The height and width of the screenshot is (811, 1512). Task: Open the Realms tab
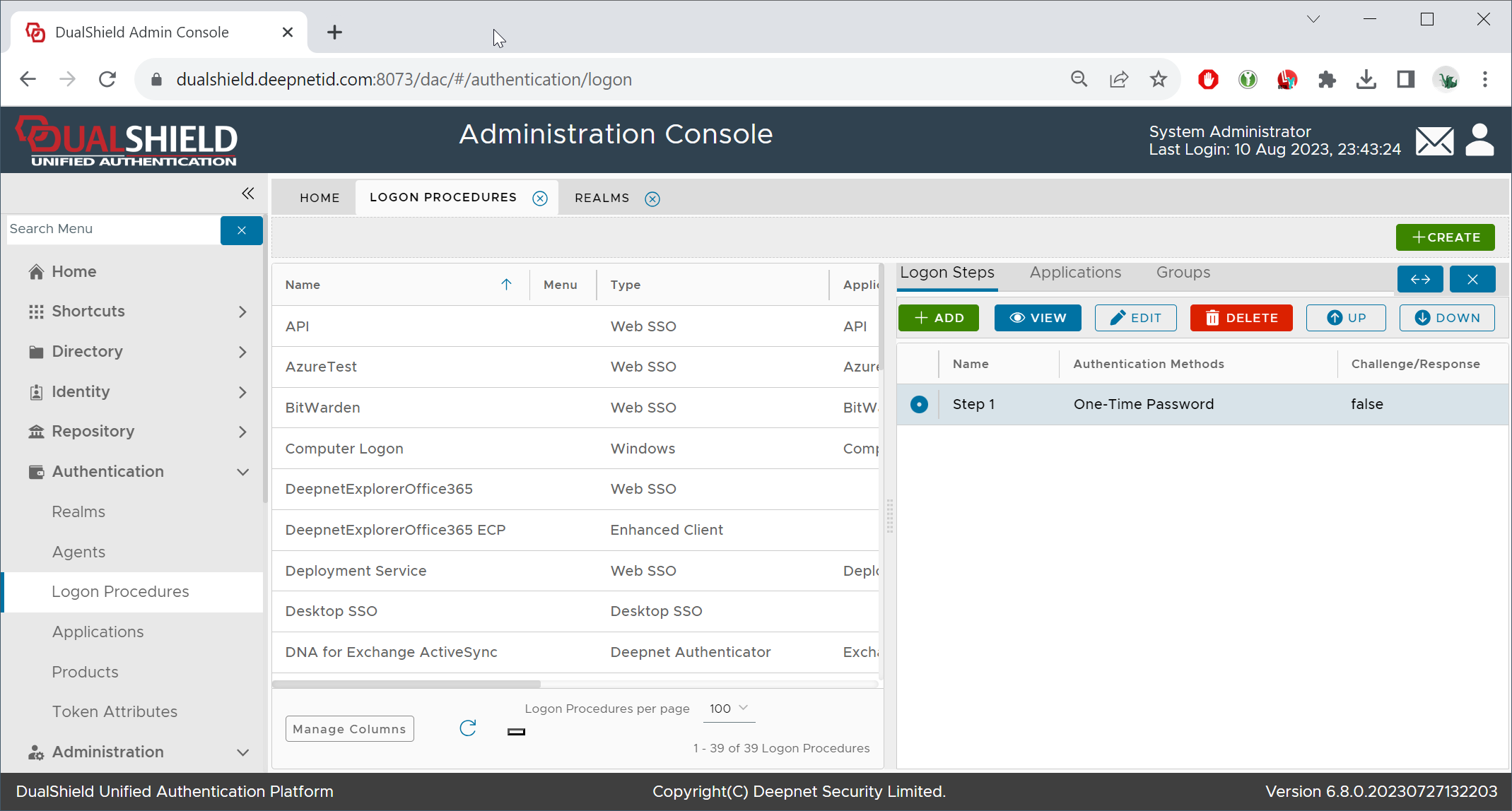pyautogui.click(x=602, y=199)
